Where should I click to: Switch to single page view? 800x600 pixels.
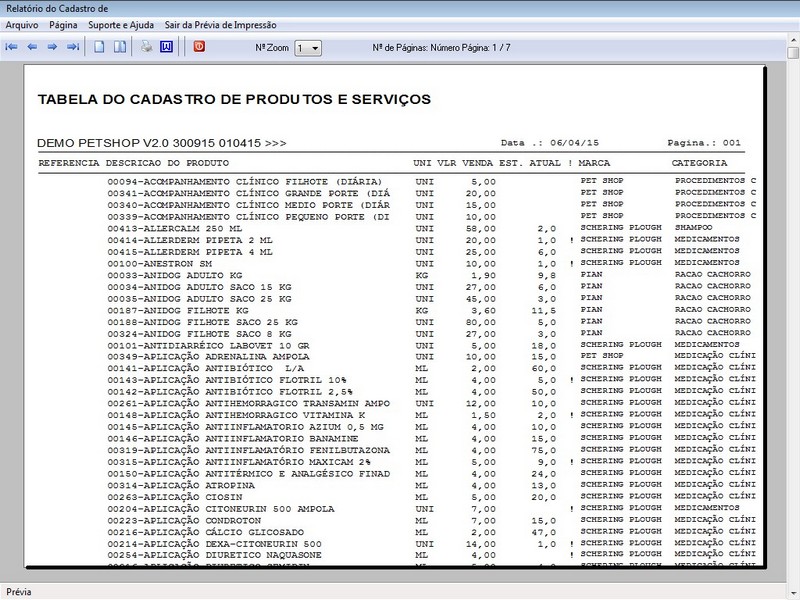100,47
